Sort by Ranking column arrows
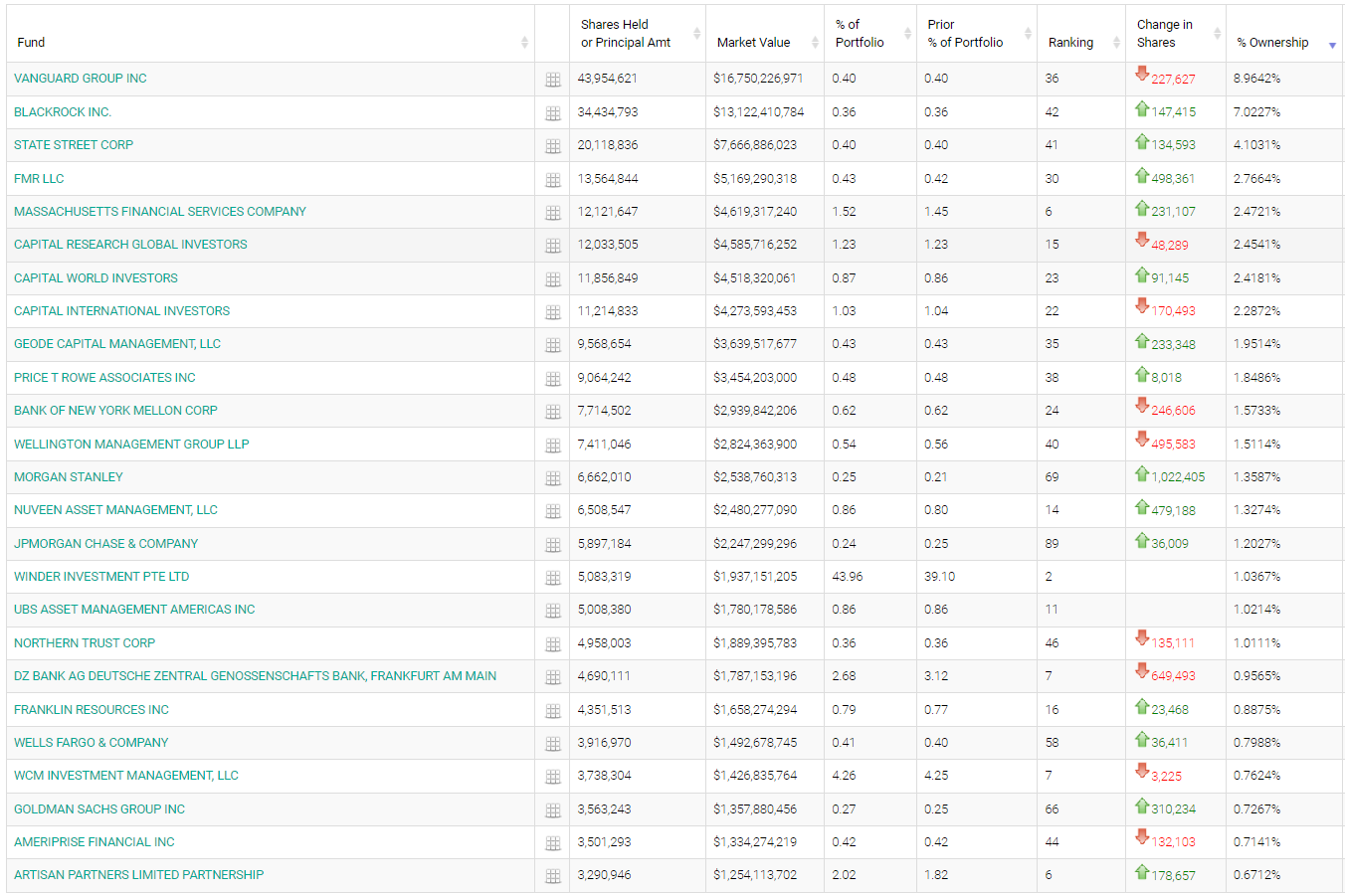This screenshot has width=1345, height=896. point(1116,43)
